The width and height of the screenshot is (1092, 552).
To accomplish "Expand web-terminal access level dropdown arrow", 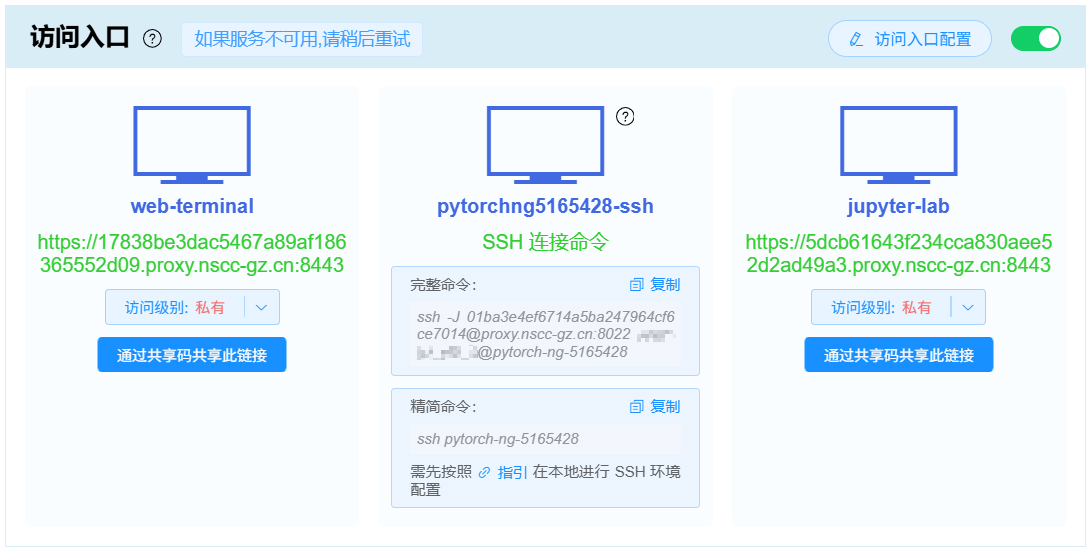I will pos(262,307).
